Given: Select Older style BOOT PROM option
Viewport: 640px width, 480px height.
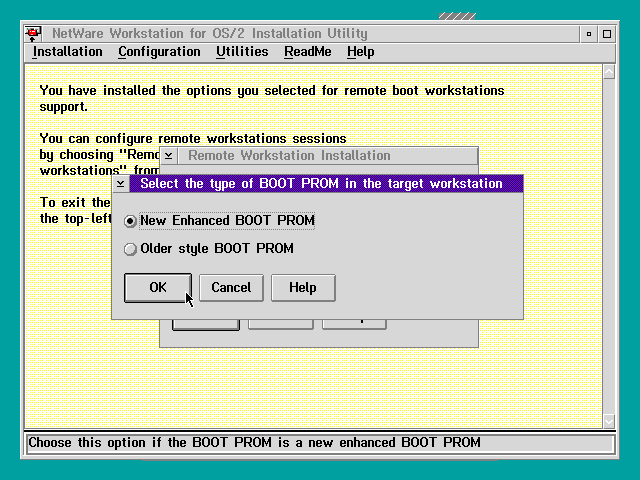Looking at the screenshot, I should (x=209, y=249).
